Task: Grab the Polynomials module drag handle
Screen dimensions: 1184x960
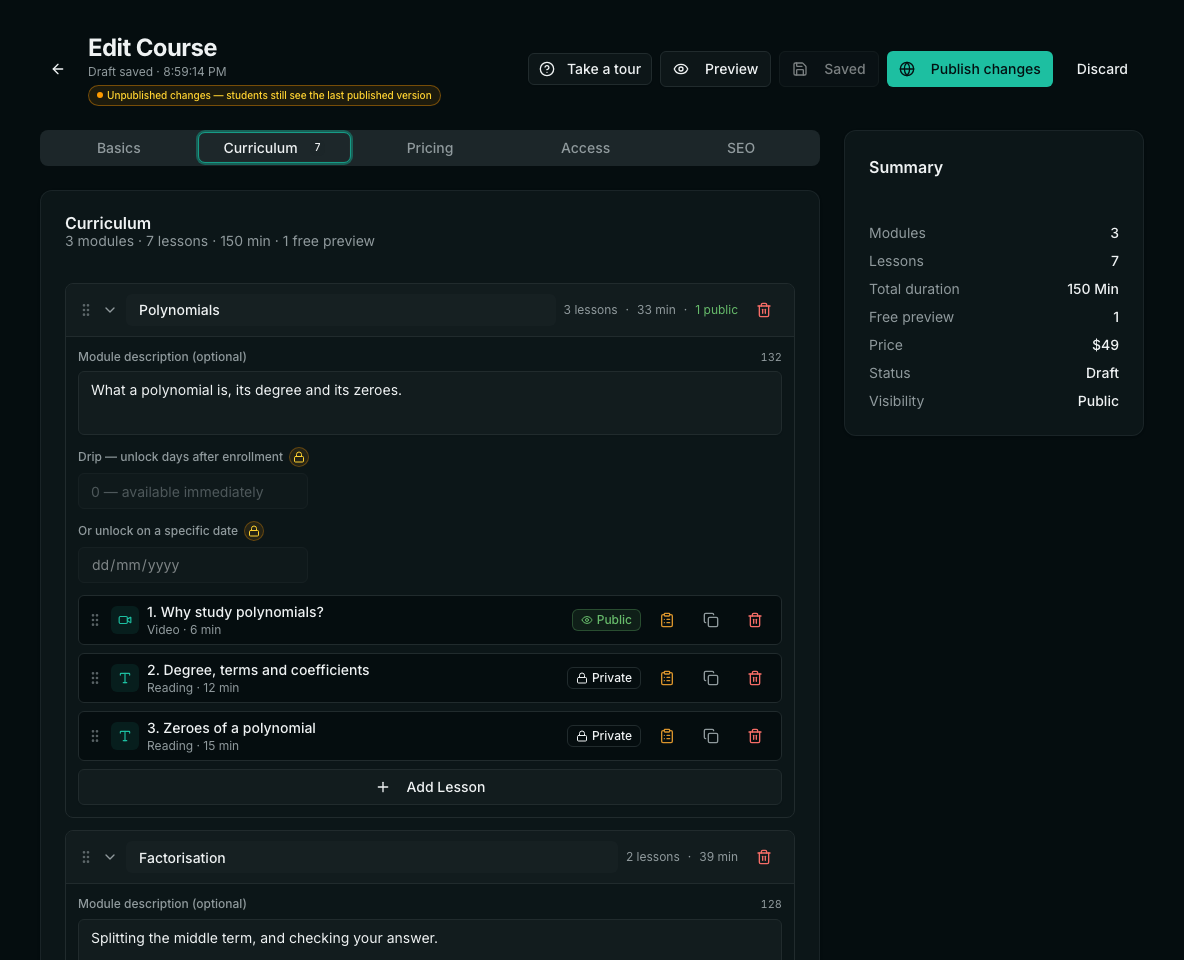Action: pyautogui.click(x=86, y=310)
